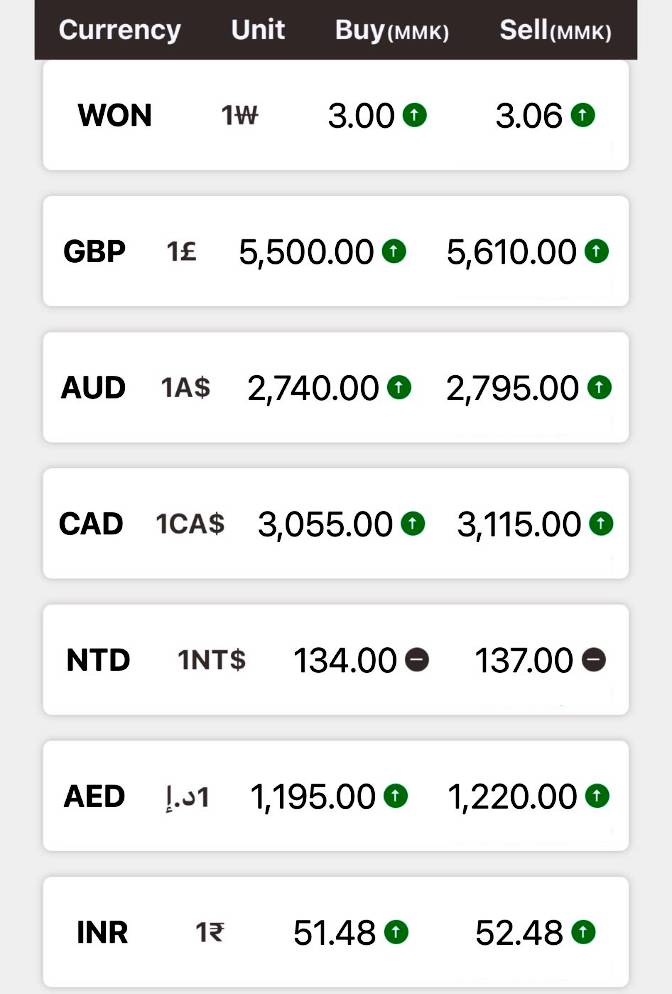Screen dimensions: 672x994
Task: Tap the minus icon next to NTD sell 137.00
Action: click(x=594, y=660)
